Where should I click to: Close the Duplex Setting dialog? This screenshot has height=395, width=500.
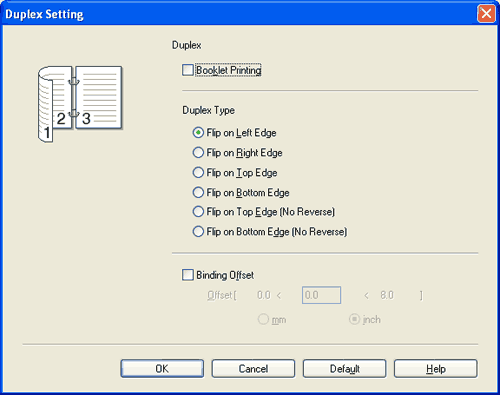(x=486, y=14)
